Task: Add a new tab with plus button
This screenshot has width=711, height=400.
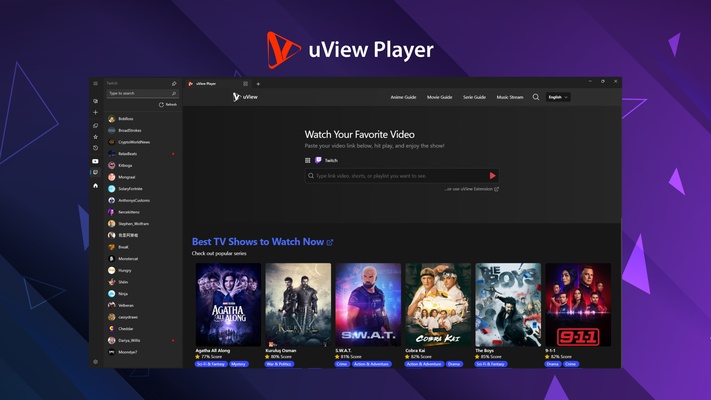Action: [x=258, y=84]
